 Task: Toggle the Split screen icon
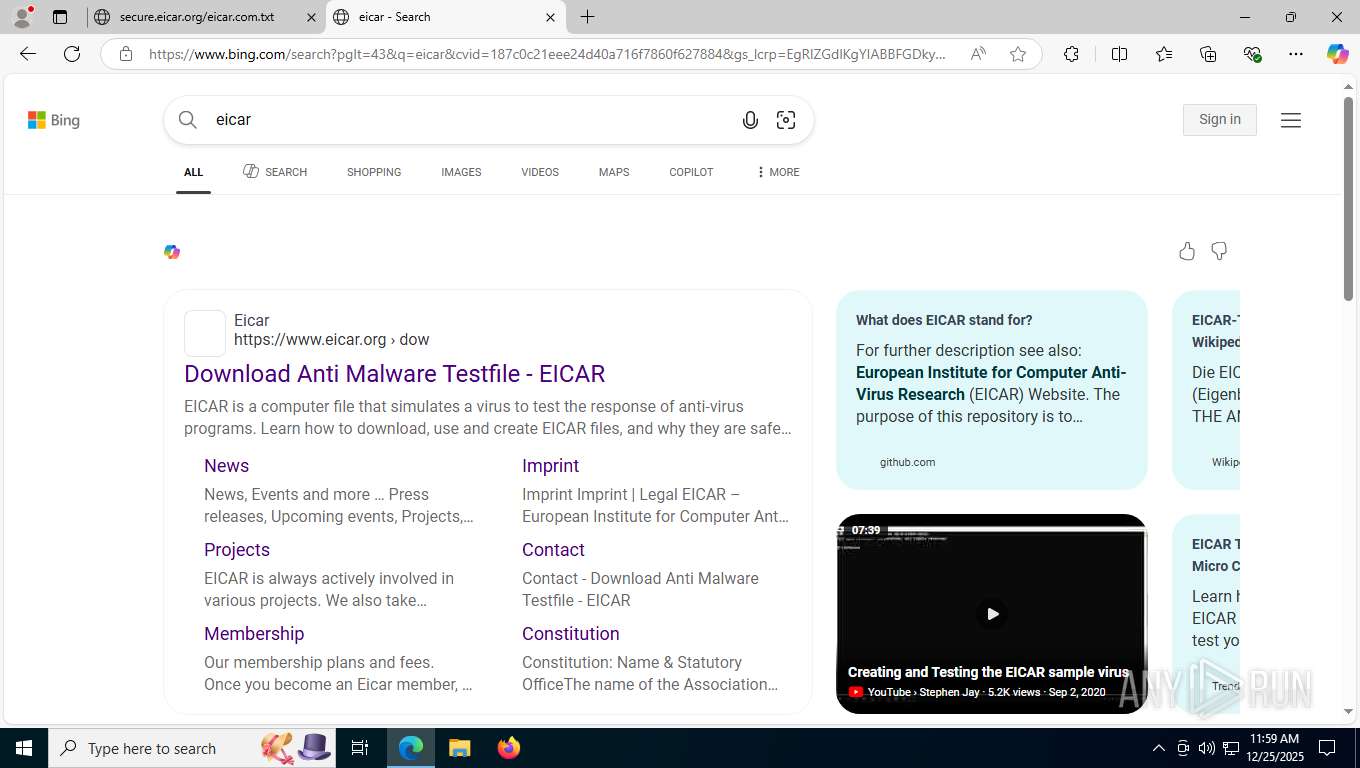[x=1119, y=54]
